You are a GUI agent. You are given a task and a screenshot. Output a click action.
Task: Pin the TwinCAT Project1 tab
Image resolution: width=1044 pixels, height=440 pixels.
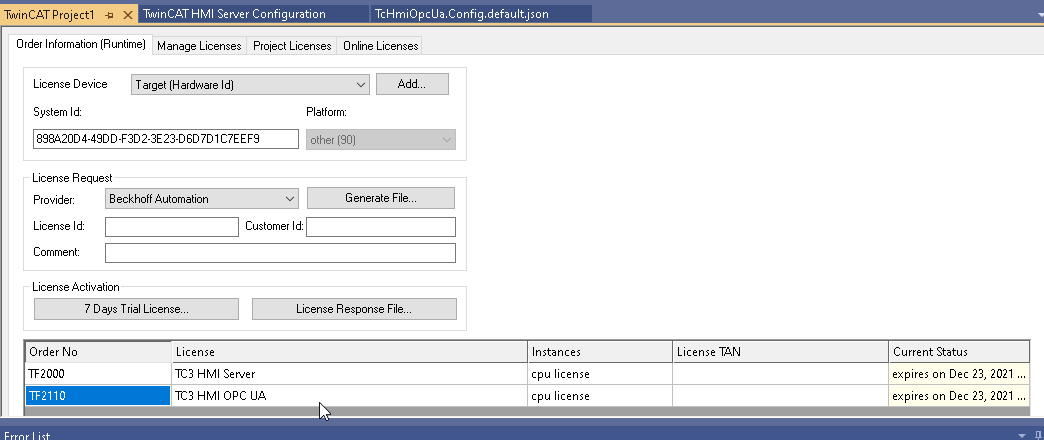pyautogui.click(x=110, y=14)
